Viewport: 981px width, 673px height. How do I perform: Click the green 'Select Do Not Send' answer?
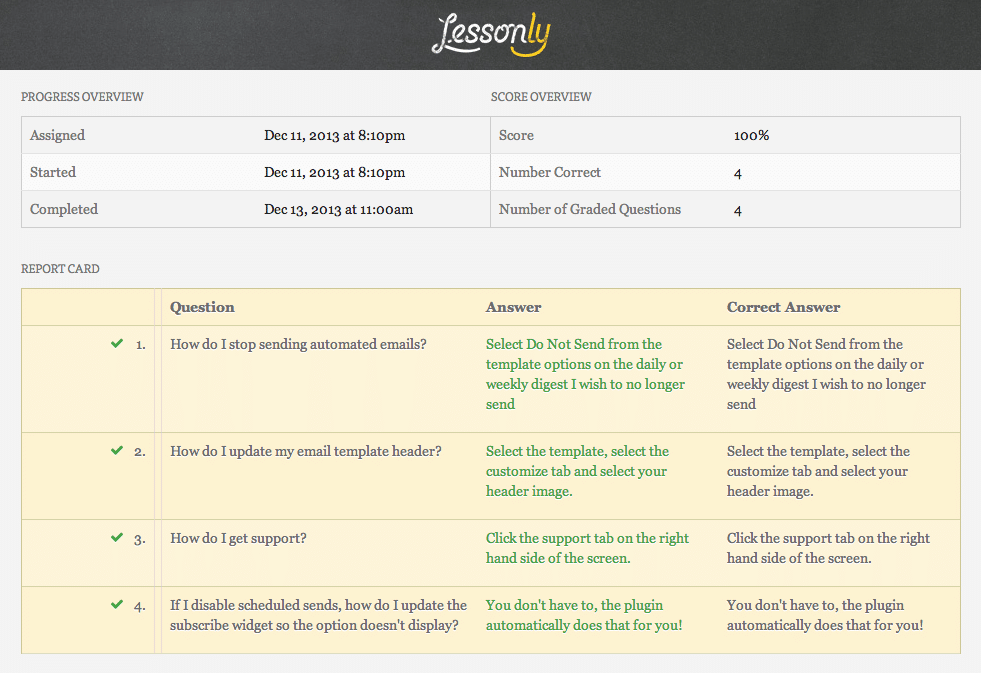coord(585,374)
